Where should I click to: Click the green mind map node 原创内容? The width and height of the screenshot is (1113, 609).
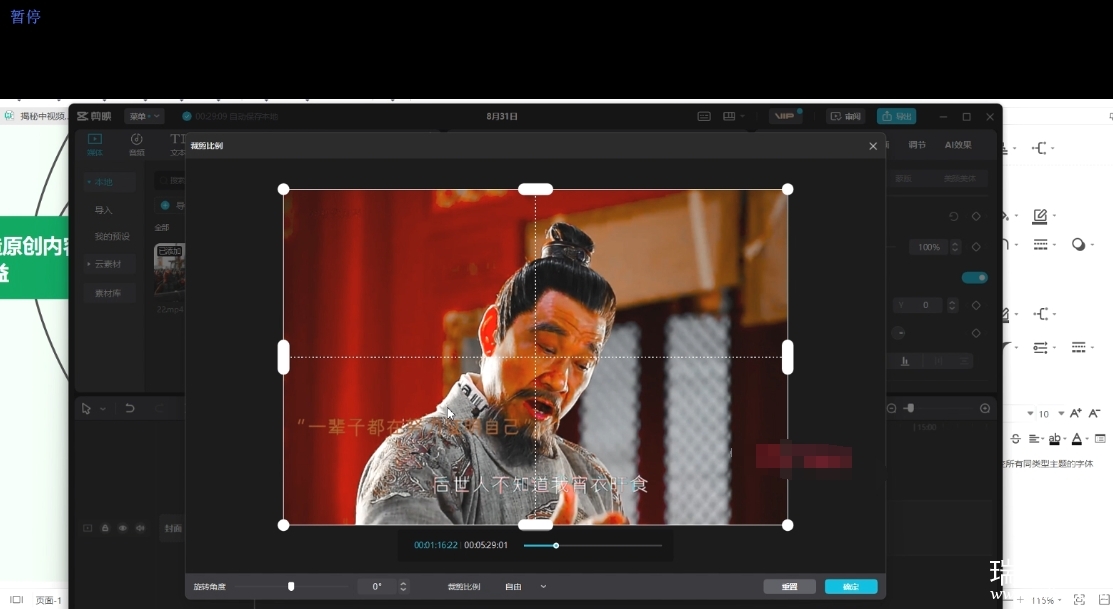[x=34, y=258]
